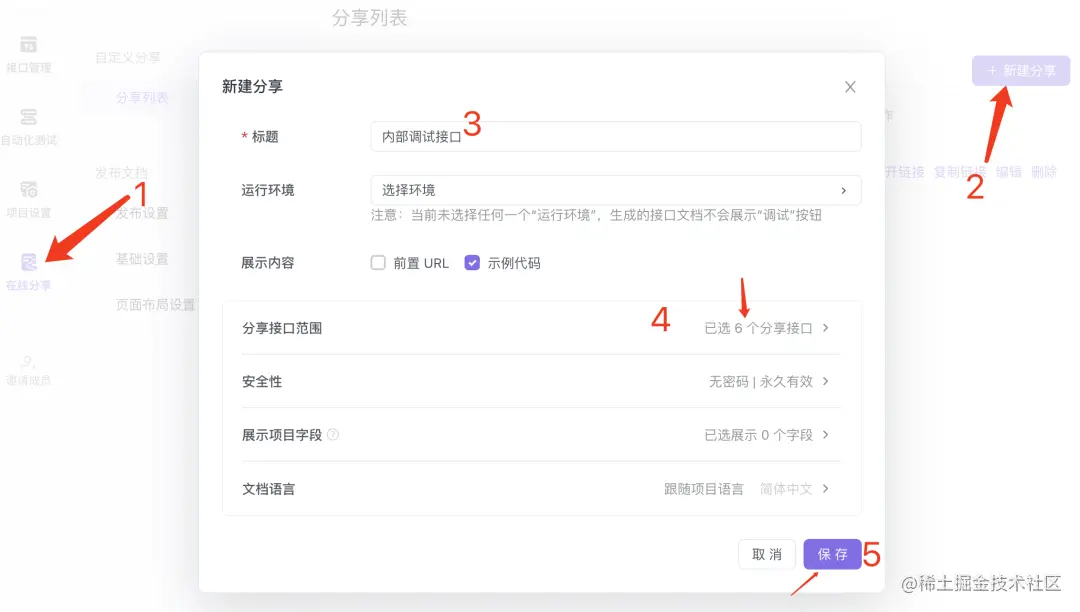
Task: Uncheck the 示例代码 option
Action: (472, 263)
